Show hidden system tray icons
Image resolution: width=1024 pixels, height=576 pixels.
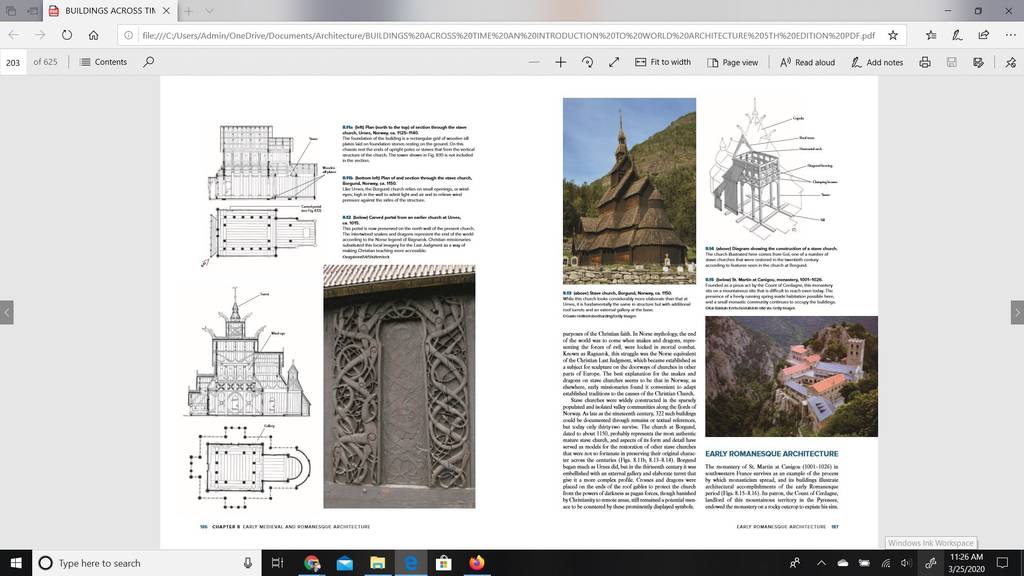point(821,563)
